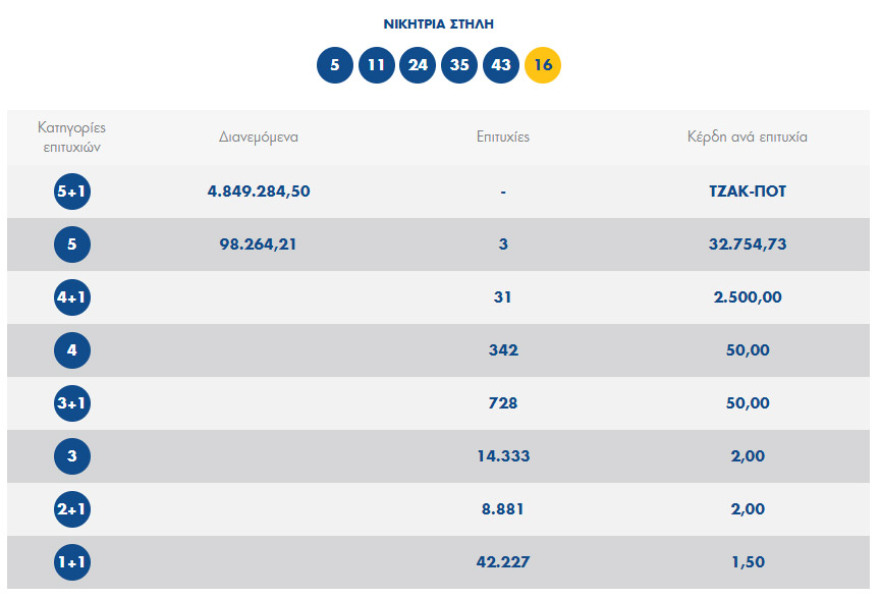Click the ΝΙΚΗΤΡΙΑ ΣΤΗΛΗ heading
The height and width of the screenshot is (599, 880).
pyautogui.click(x=439, y=24)
